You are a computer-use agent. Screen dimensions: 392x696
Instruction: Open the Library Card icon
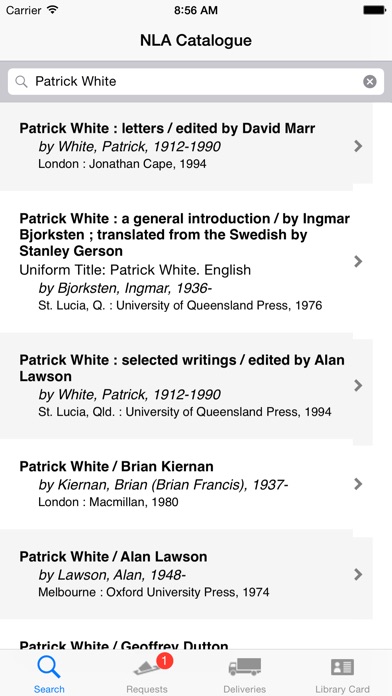(342, 667)
